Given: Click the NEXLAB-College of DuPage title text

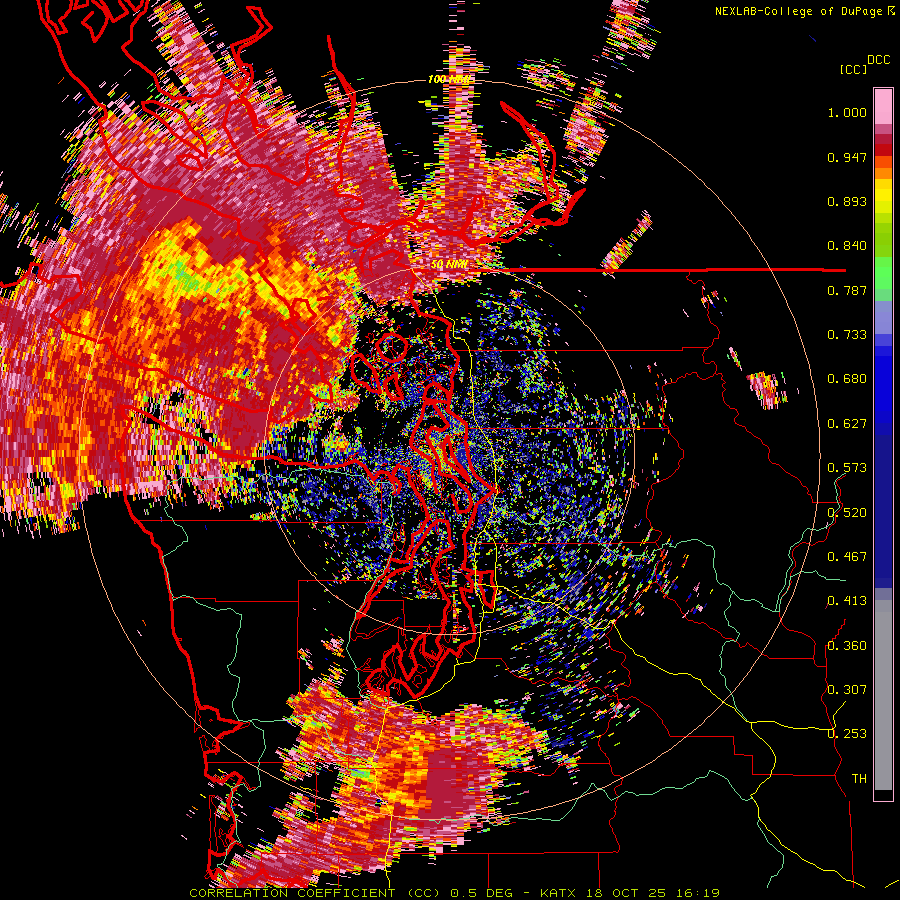Looking at the screenshot, I should 805,11.
